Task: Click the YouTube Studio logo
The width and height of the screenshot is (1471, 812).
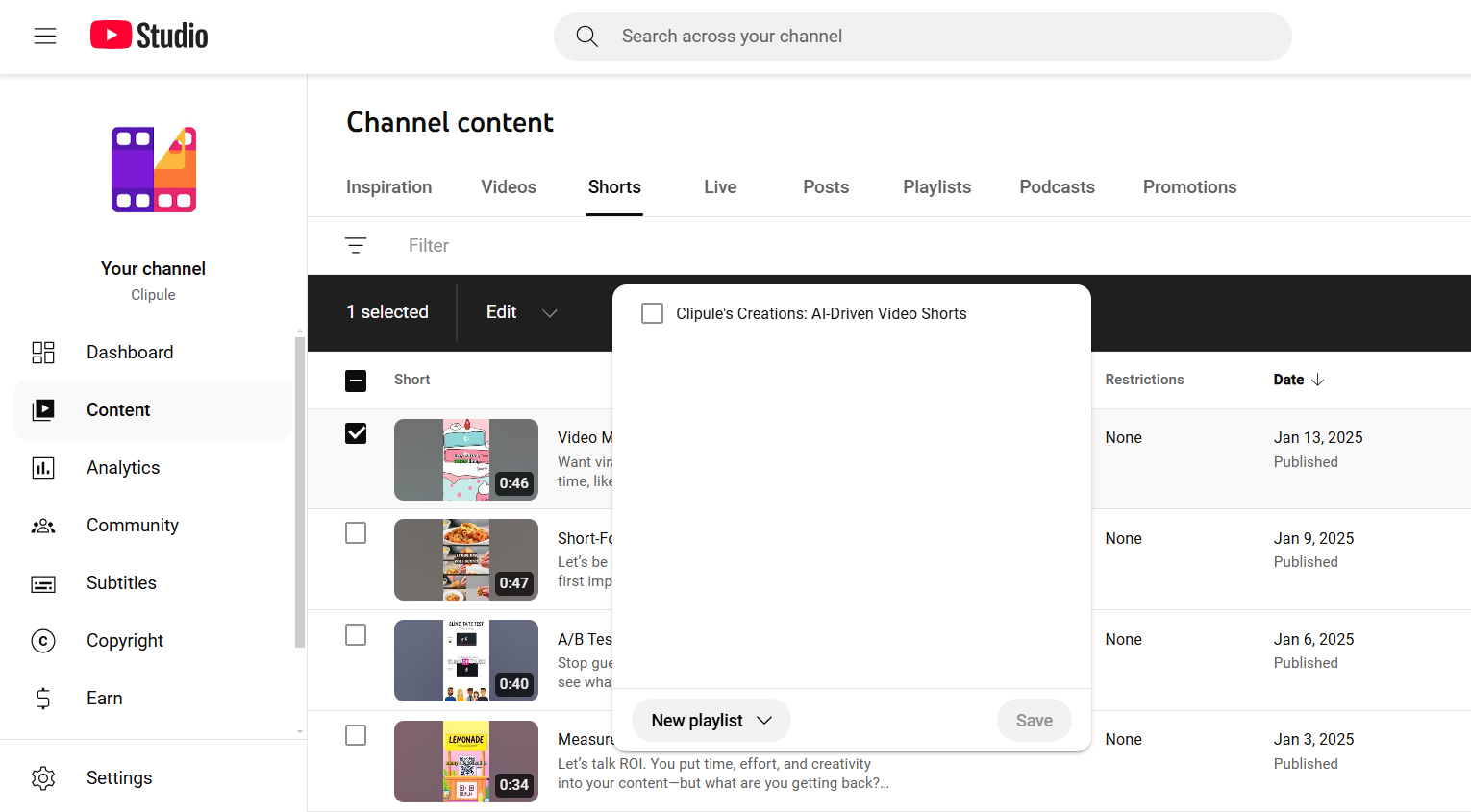Action: pyautogui.click(x=149, y=36)
